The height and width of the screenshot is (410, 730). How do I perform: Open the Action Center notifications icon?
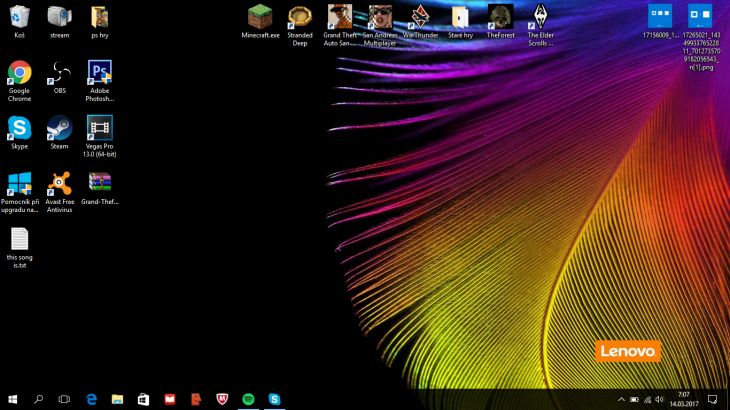[x=712, y=399]
